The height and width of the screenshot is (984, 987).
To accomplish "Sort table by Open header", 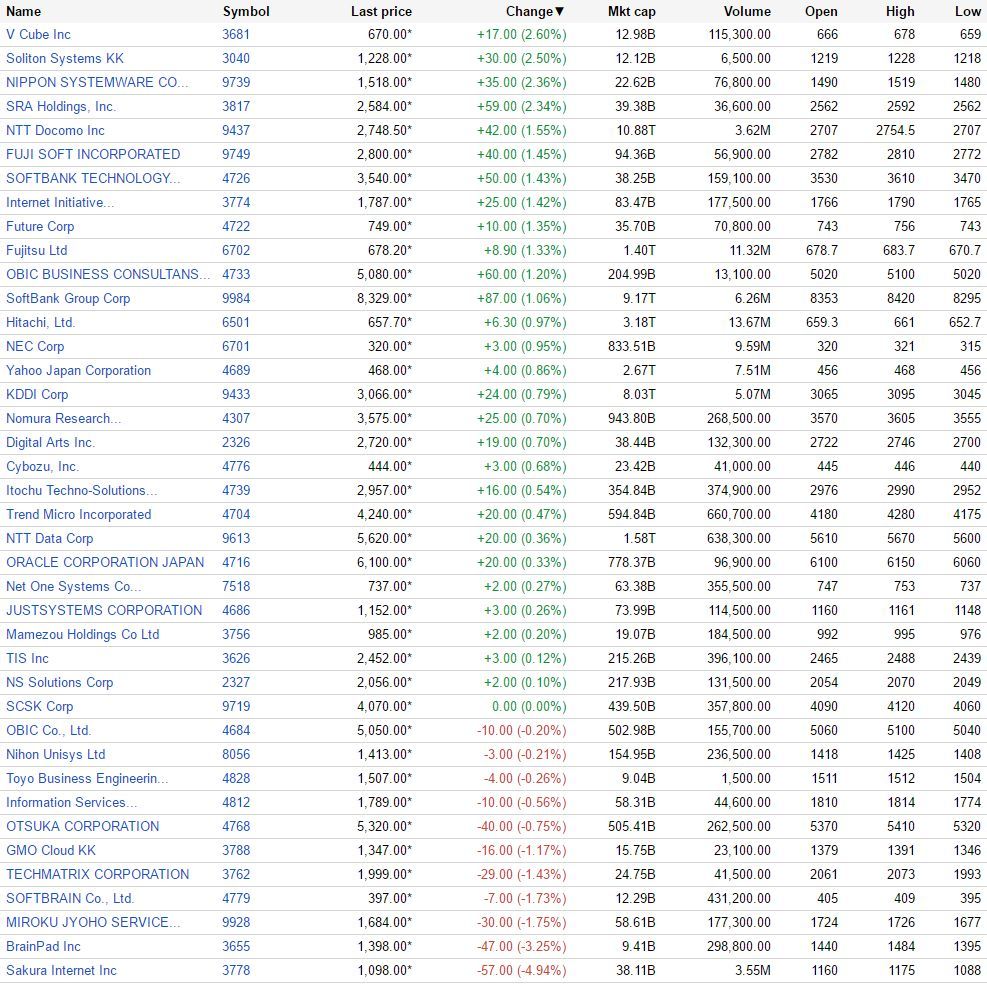I will coord(821,11).
